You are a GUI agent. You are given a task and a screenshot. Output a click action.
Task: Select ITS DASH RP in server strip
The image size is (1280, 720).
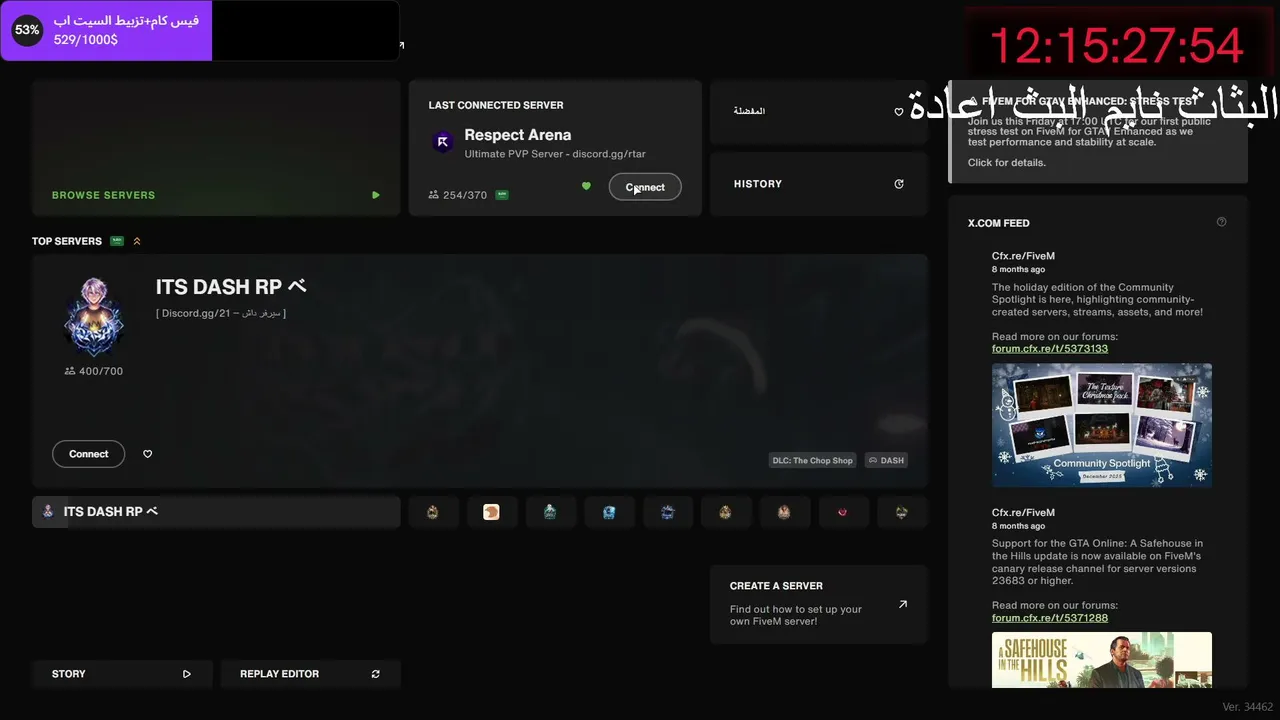pyautogui.click(x=216, y=512)
